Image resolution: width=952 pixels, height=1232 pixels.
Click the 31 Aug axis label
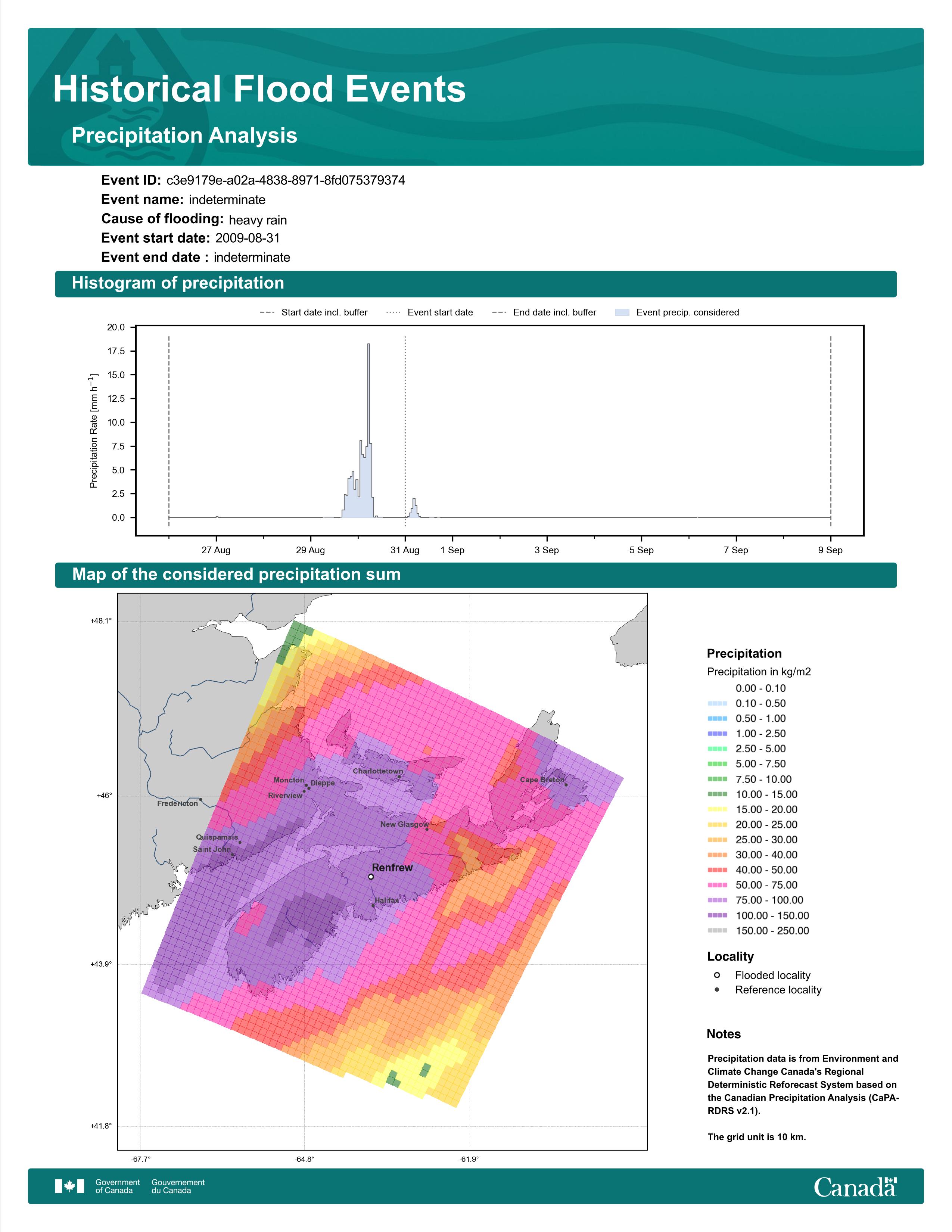[x=405, y=550]
